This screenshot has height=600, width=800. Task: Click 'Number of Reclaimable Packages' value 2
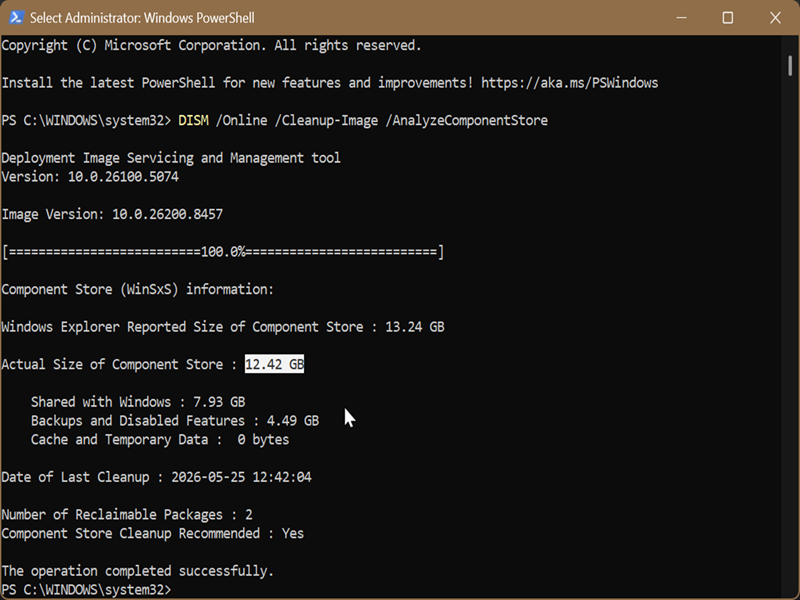coord(248,514)
